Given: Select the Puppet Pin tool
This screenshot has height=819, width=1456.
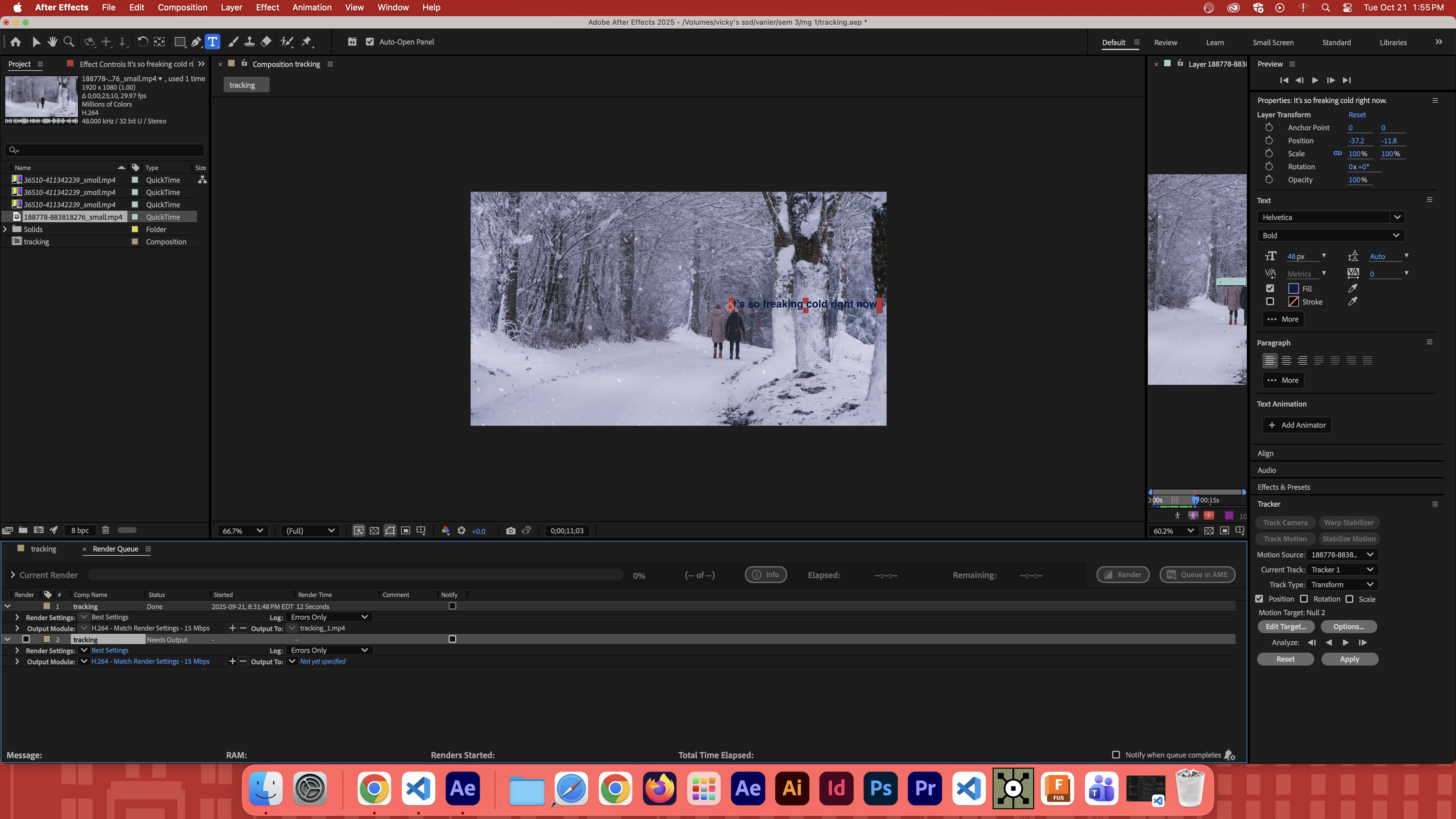Looking at the screenshot, I should (x=307, y=42).
